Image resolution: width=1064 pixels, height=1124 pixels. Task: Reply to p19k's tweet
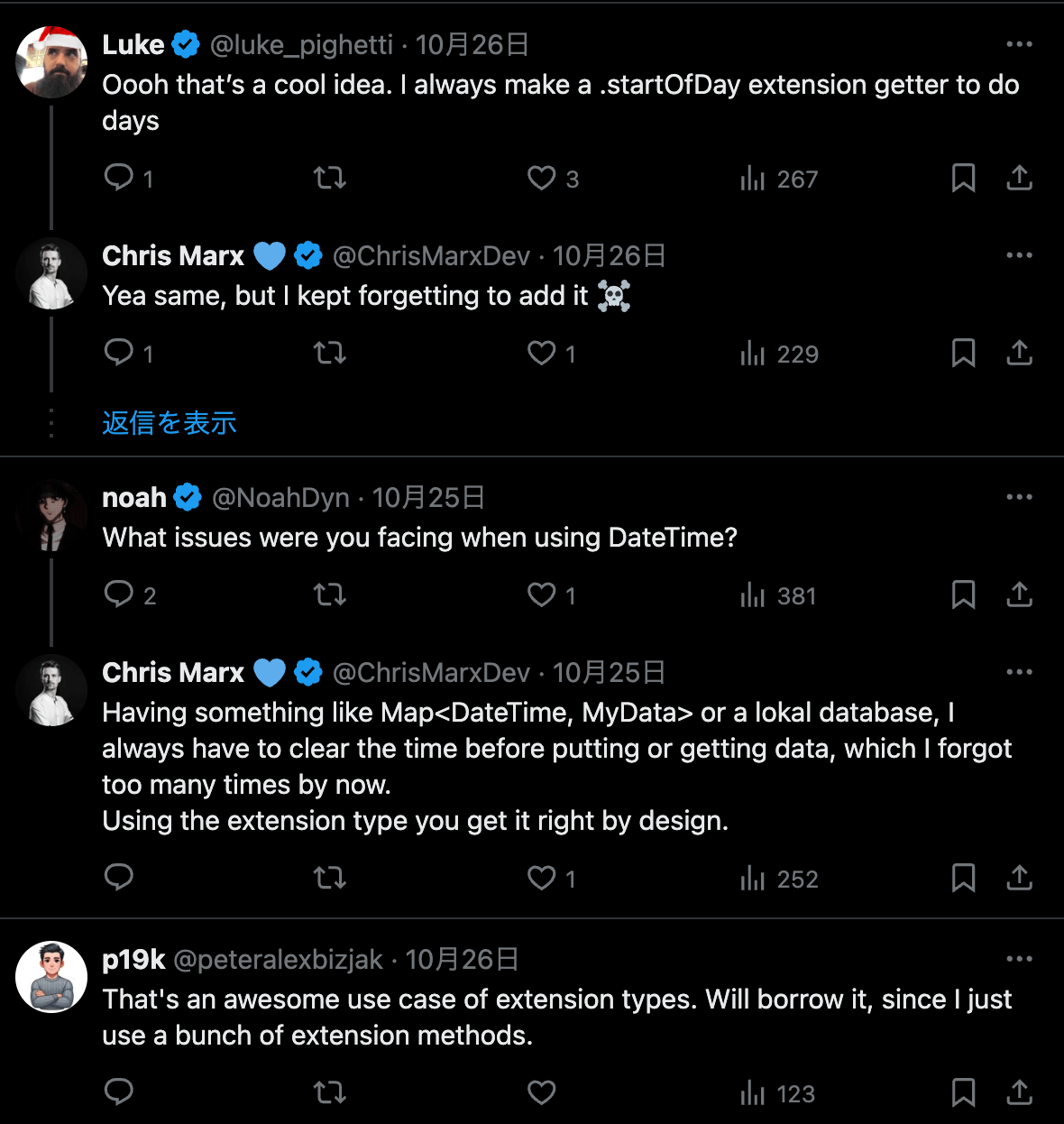click(119, 1092)
